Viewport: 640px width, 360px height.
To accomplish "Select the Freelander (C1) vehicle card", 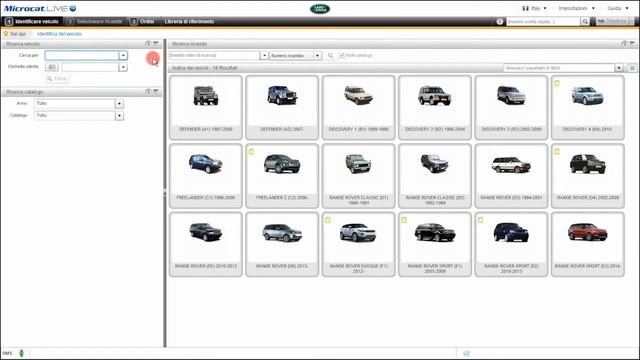I will 206,176.
